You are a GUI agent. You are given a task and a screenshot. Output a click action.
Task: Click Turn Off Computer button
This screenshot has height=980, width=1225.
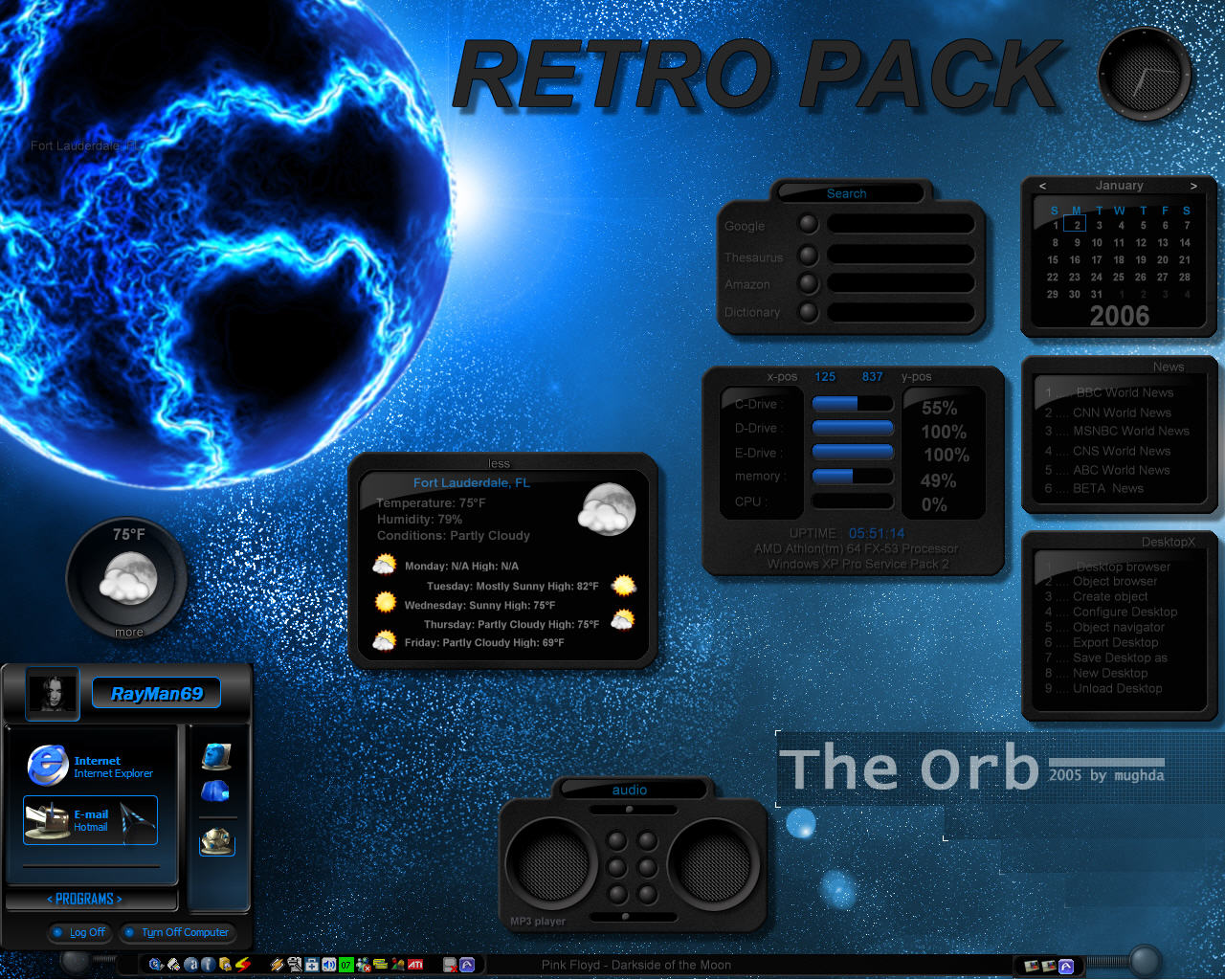177,932
